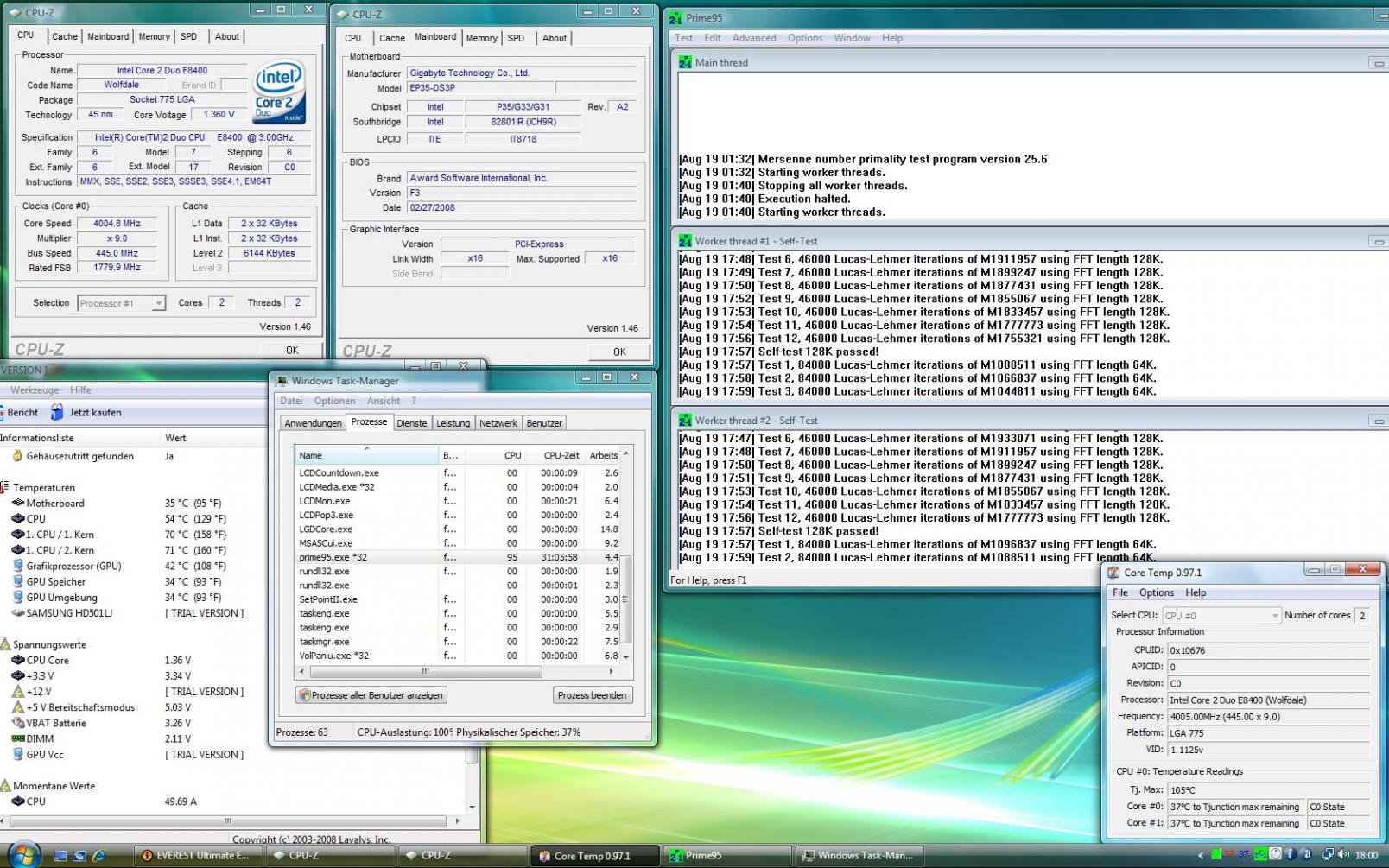The height and width of the screenshot is (868, 1389).
Task: Click the volume speaker icon in system tray
Action: pyautogui.click(x=1341, y=855)
